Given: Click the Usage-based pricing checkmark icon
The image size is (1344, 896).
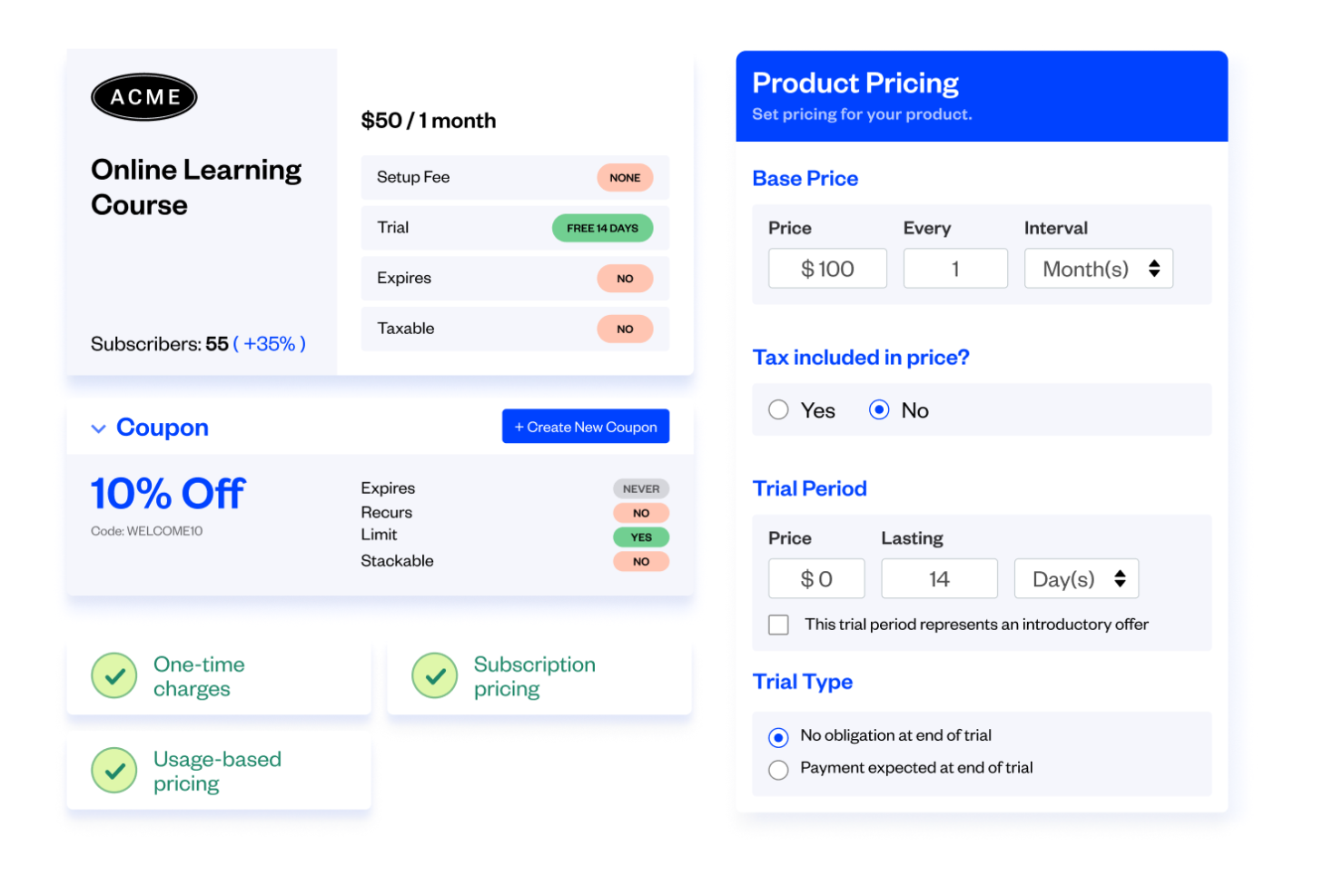Looking at the screenshot, I should click(x=114, y=771).
